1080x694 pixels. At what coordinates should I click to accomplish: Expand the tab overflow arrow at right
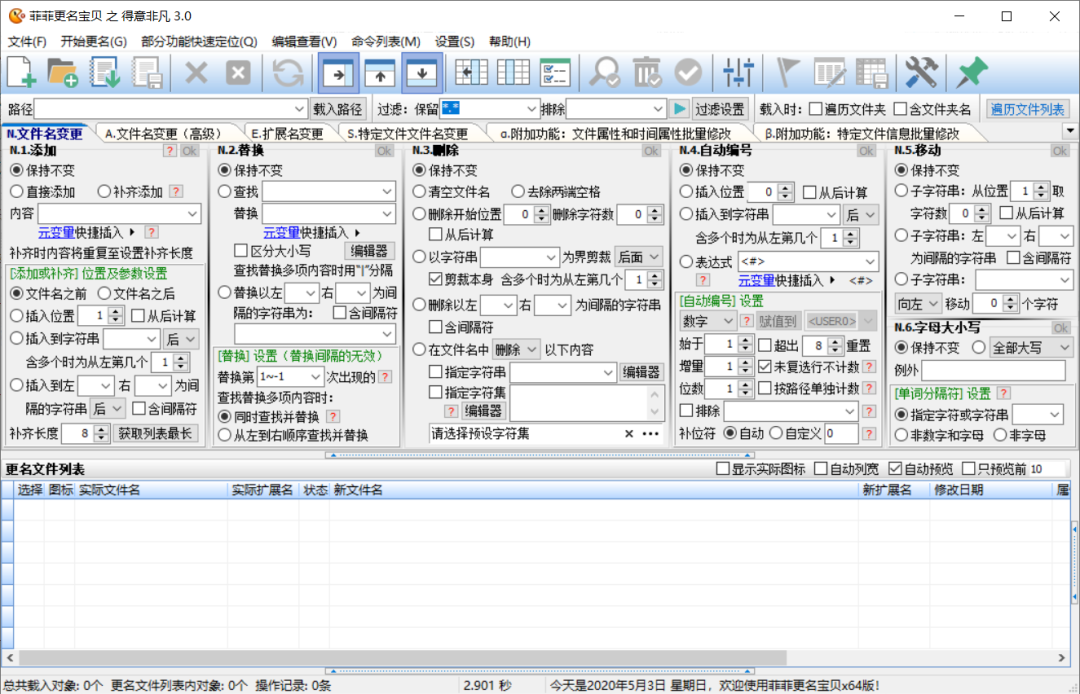(1070, 131)
